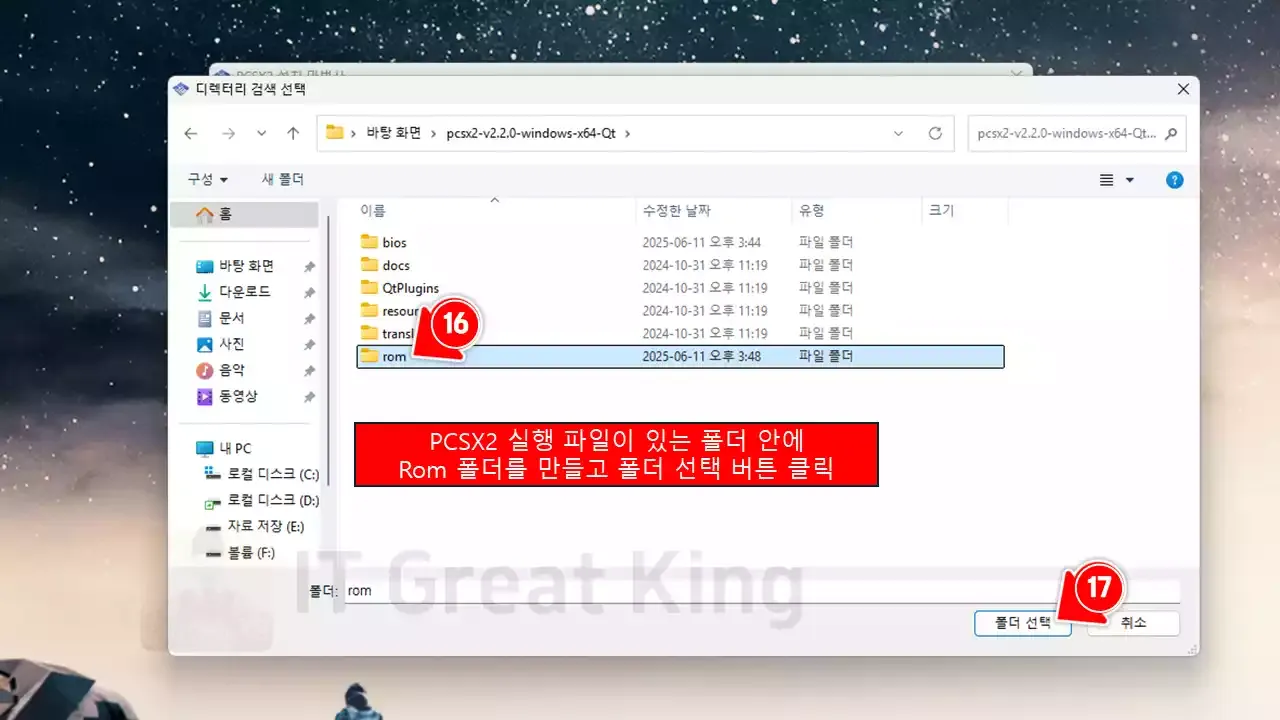The image size is (1280, 720).
Task: Click the docs folder icon
Action: (x=369, y=265)
